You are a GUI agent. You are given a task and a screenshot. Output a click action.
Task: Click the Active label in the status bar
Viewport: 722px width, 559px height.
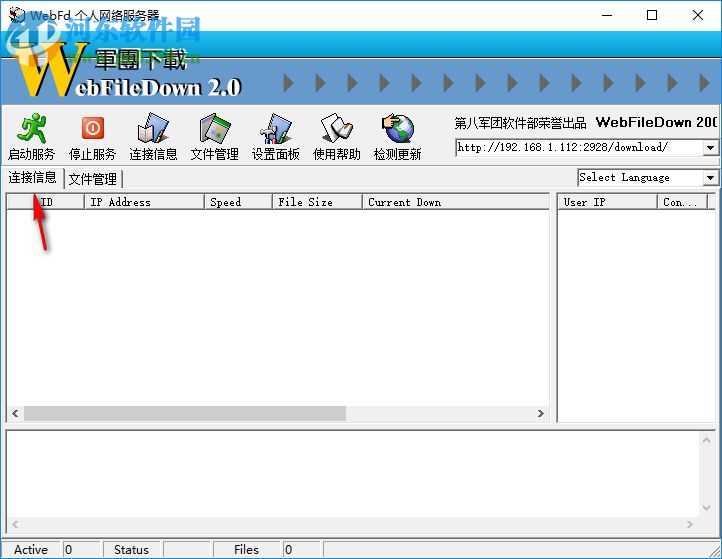tap(31, 550)
